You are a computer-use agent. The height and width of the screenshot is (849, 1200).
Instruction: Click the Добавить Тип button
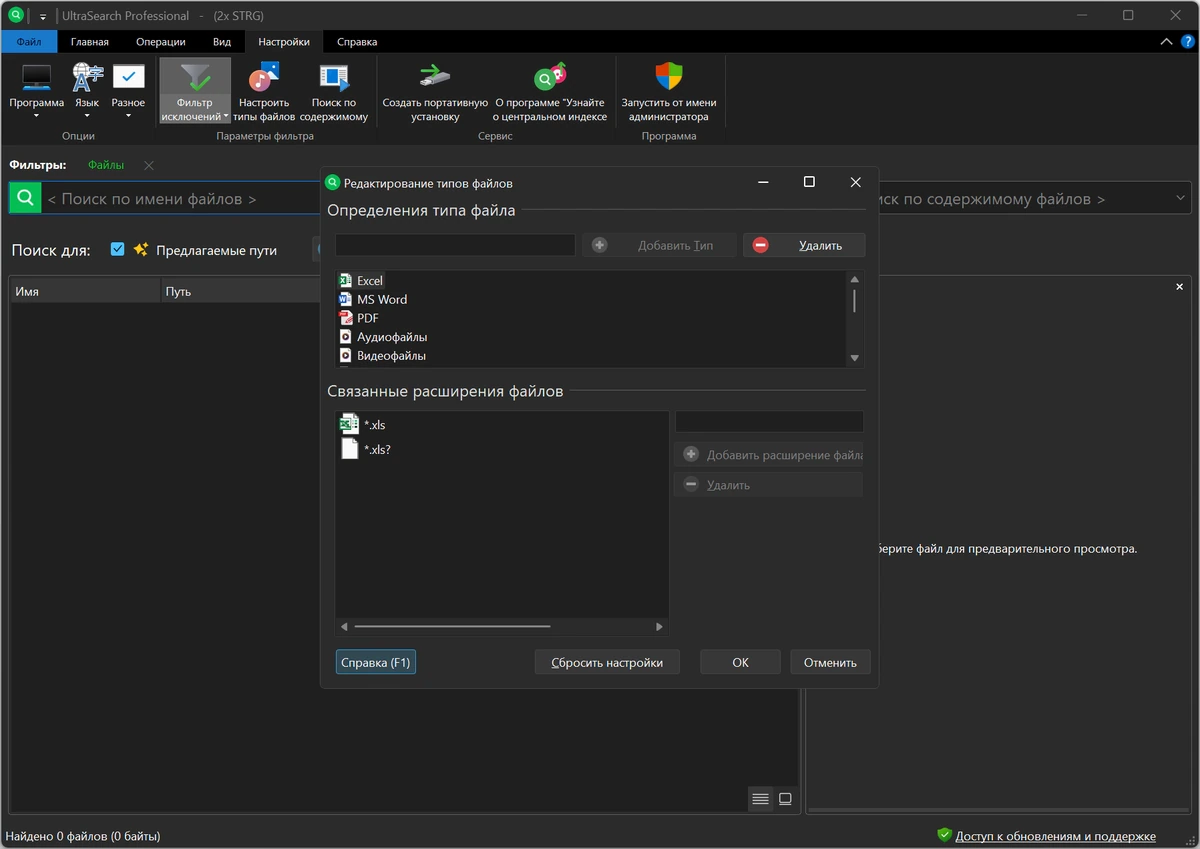pyautogui.click(x=660, y=245)
